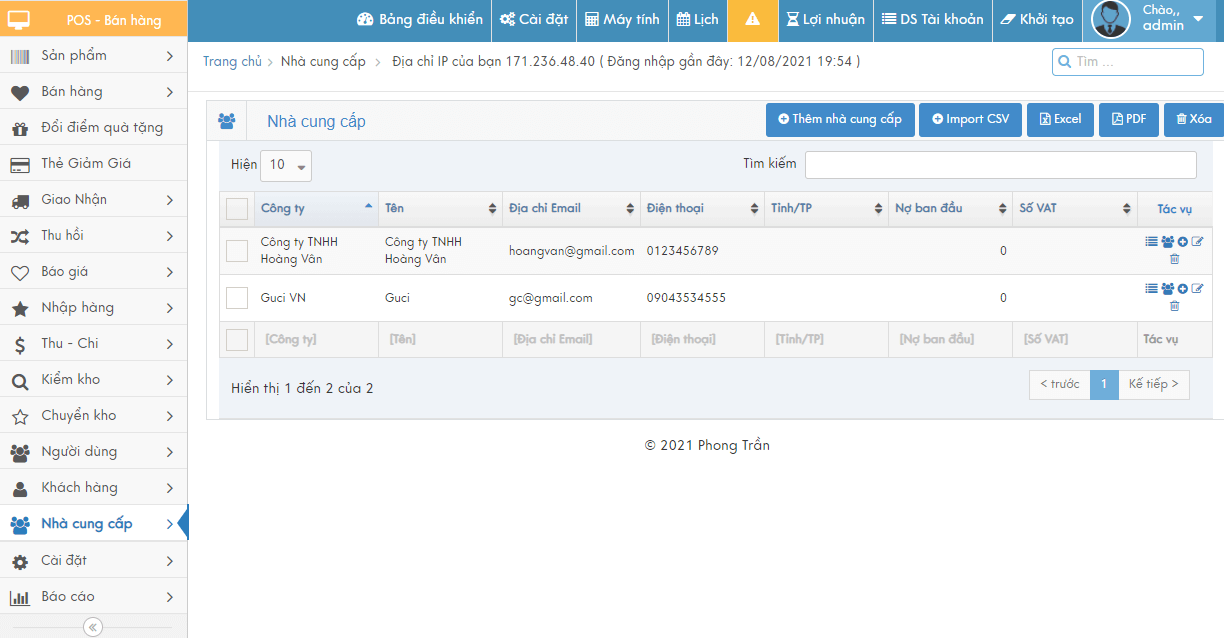The image size is (1224, 638).
Task: Tick the checkbox for the Guci VN row
Action: 237,298
